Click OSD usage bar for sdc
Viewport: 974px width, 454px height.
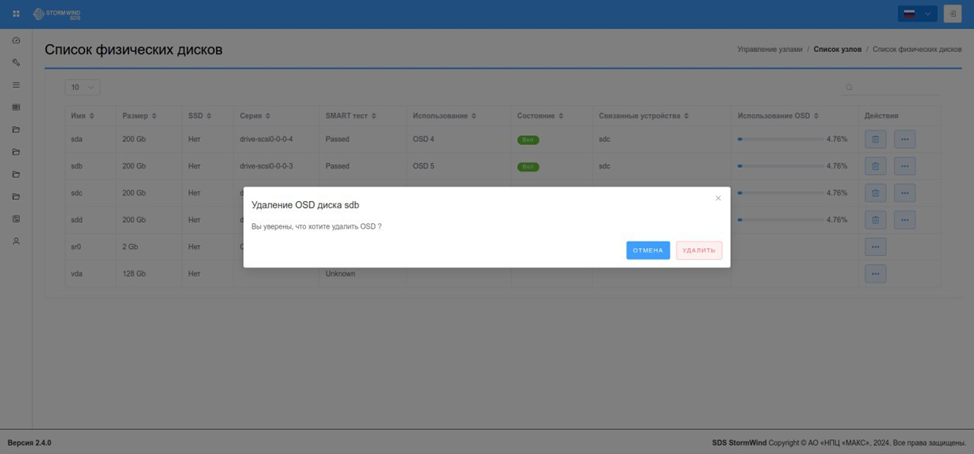point(780,193)
